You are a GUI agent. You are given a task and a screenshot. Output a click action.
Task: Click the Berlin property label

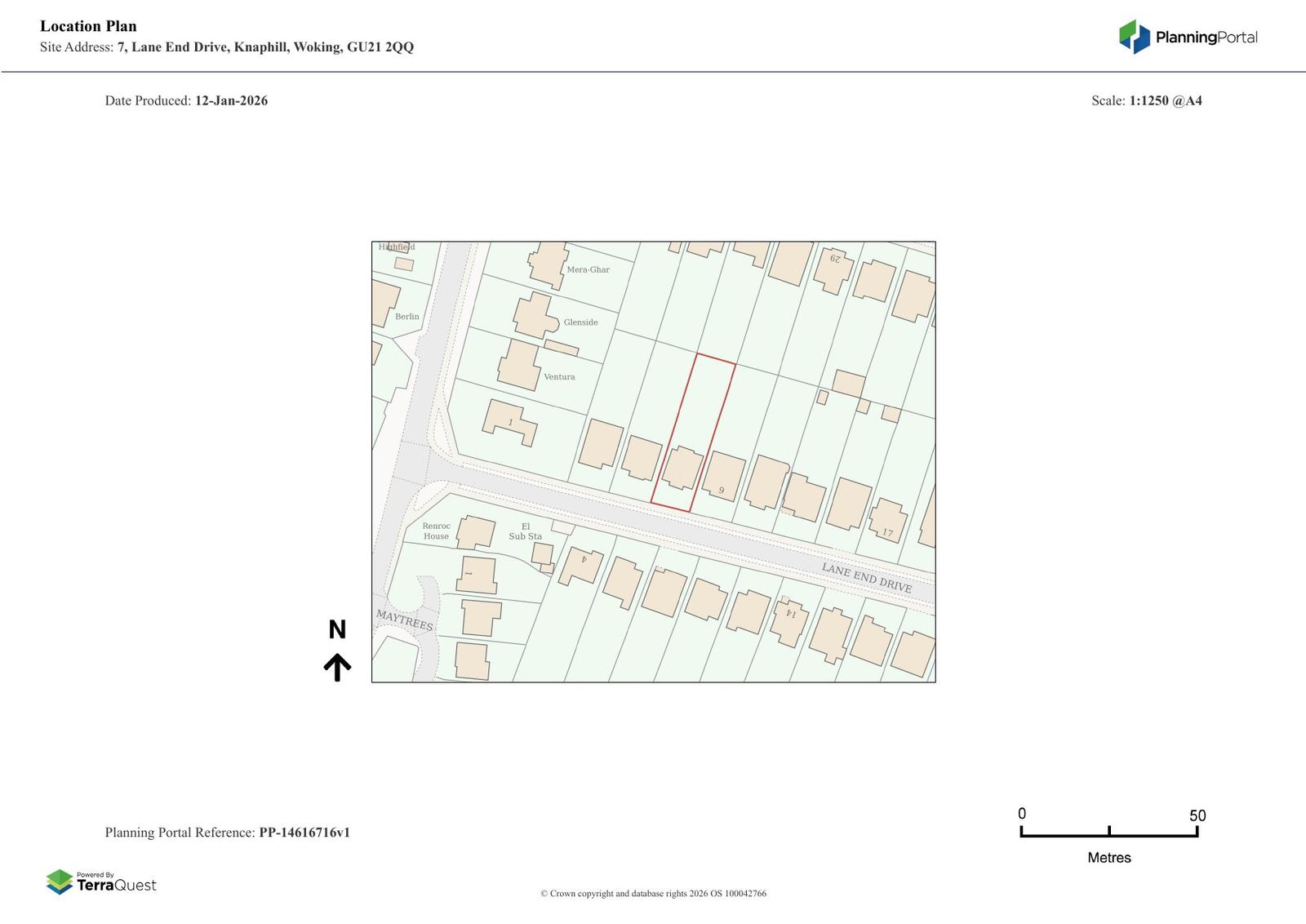click(x=406, y=317)
